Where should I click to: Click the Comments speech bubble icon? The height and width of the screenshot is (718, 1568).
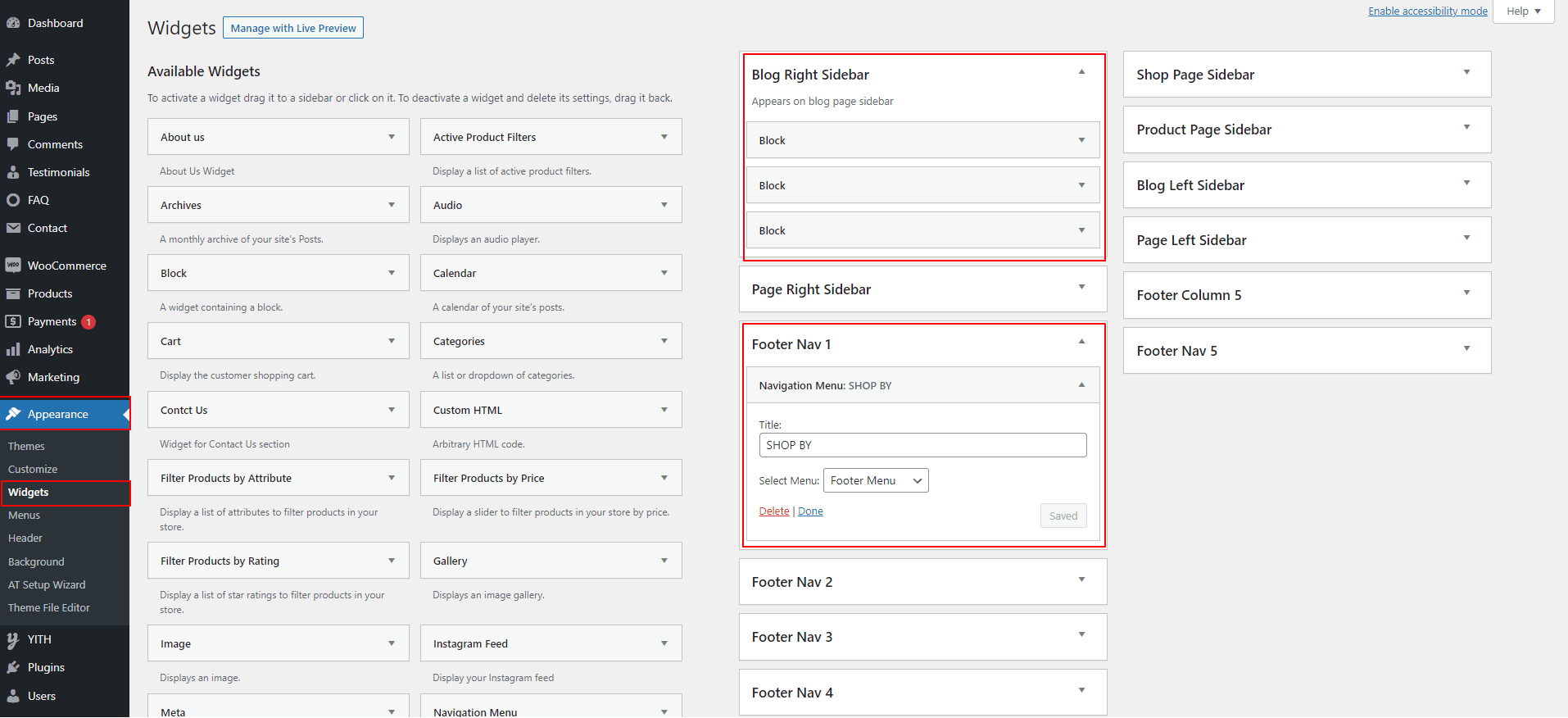[x=13, y=144]
